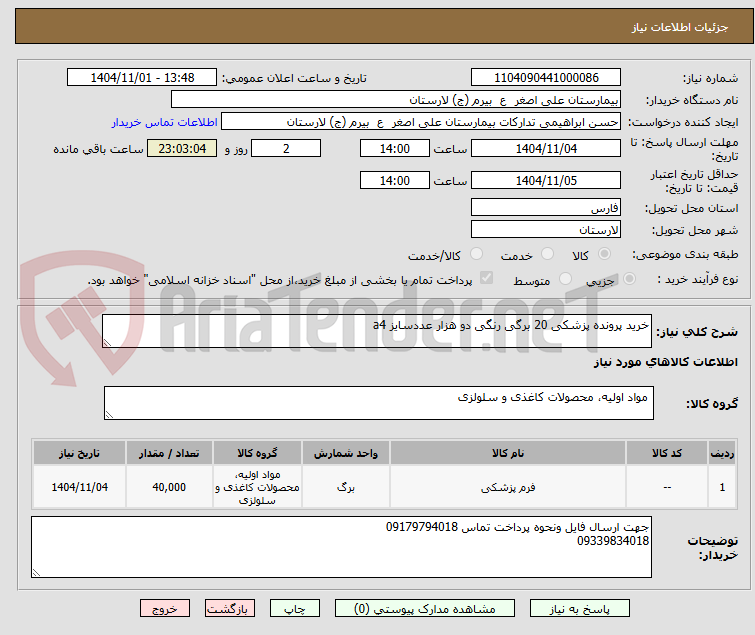755x635 pixels.
Task: Click the ردیف column header
Action: point(722,453)
